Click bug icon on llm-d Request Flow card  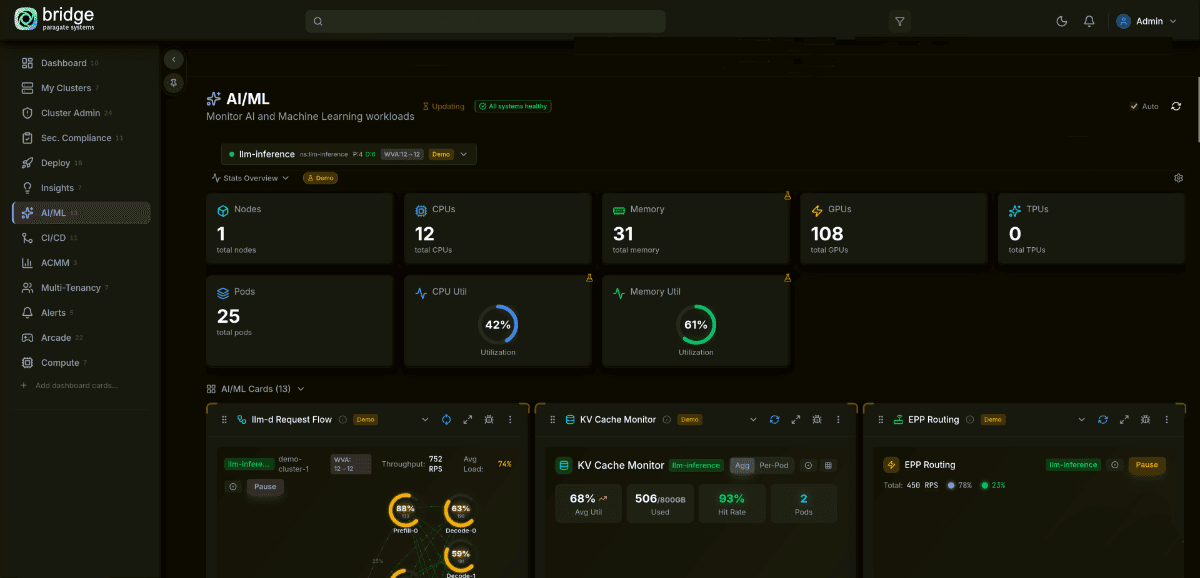pyautogui.click(x=488, y=420)
